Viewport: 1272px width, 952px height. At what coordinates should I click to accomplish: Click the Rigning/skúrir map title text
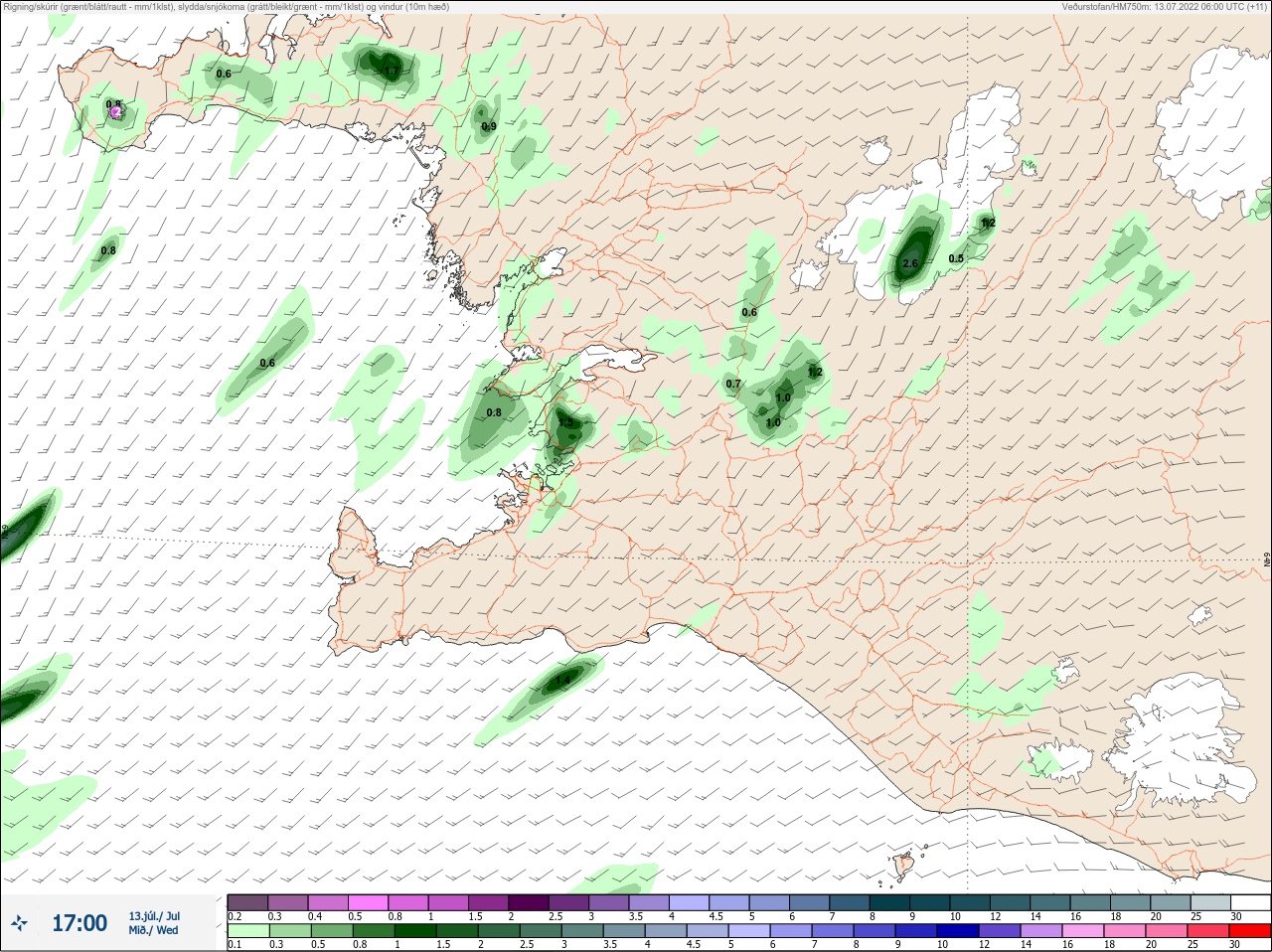coord(227,7)
